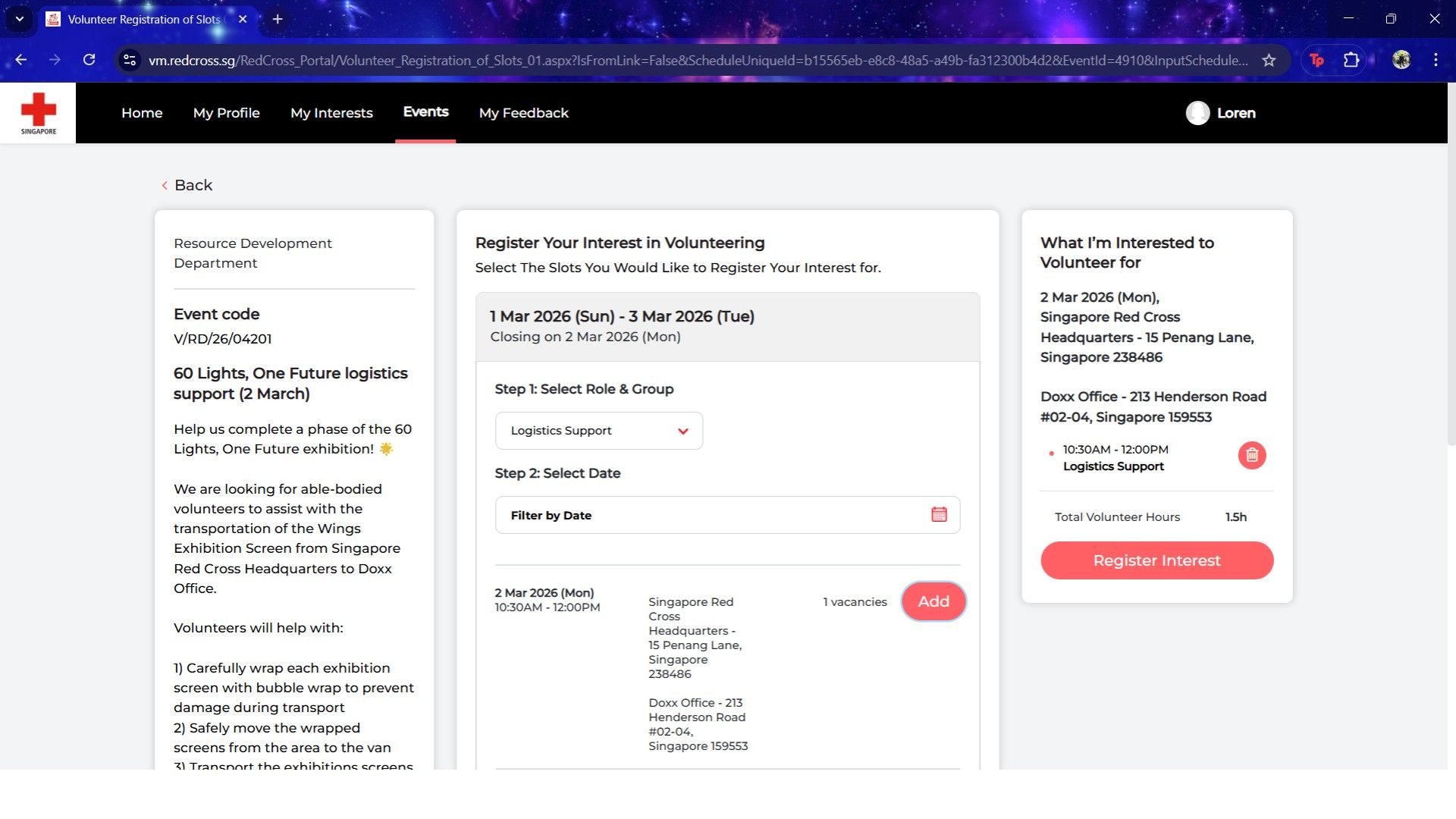Open the Extensions puzzle menu
The image size is (1456, 819).
(1351, 60)
